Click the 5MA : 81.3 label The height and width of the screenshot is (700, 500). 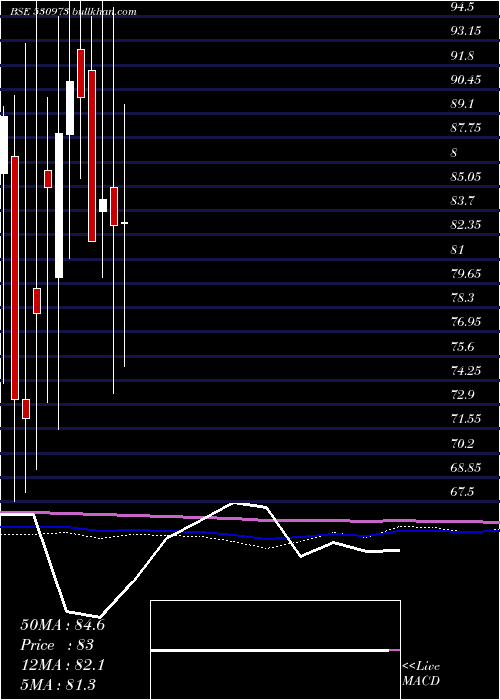(58, 684)
